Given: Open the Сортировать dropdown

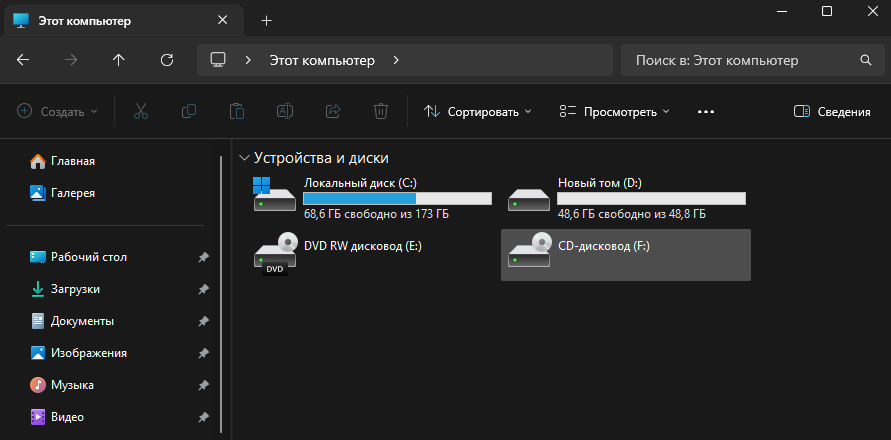Looking at the screenshot, I should (x=478, y=111).
